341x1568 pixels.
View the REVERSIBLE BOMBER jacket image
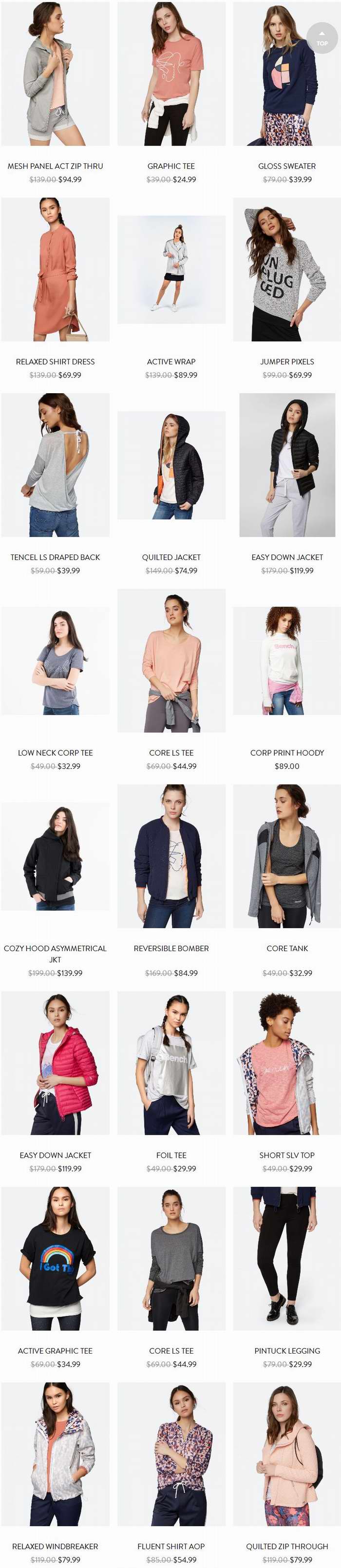click(171, 856)
